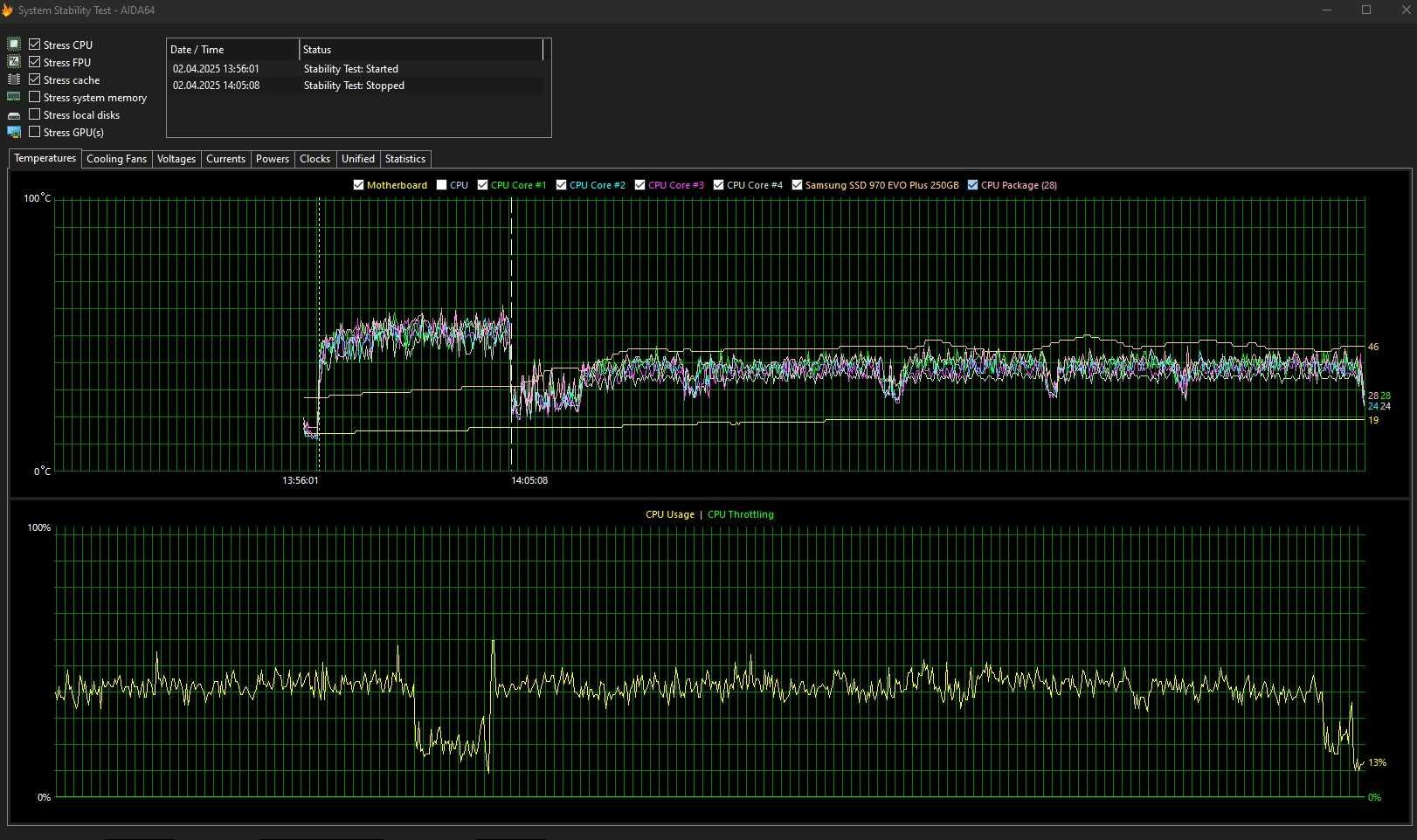Toggle CPU Core #3 graph checkbox
Viewport: 1417px width, 840px height.
click(x=639, y=184)
